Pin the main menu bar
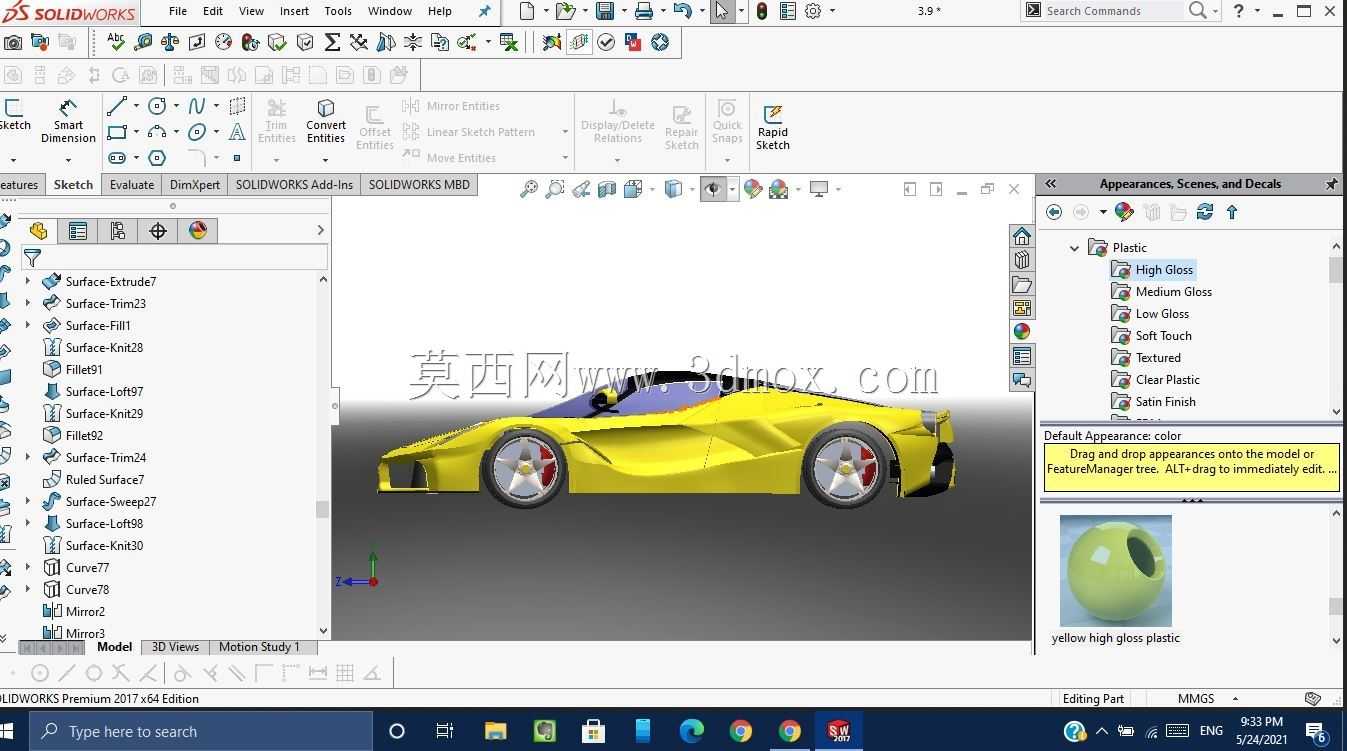Viewport: 1347px width, 751px height. [x=485, y=11]
